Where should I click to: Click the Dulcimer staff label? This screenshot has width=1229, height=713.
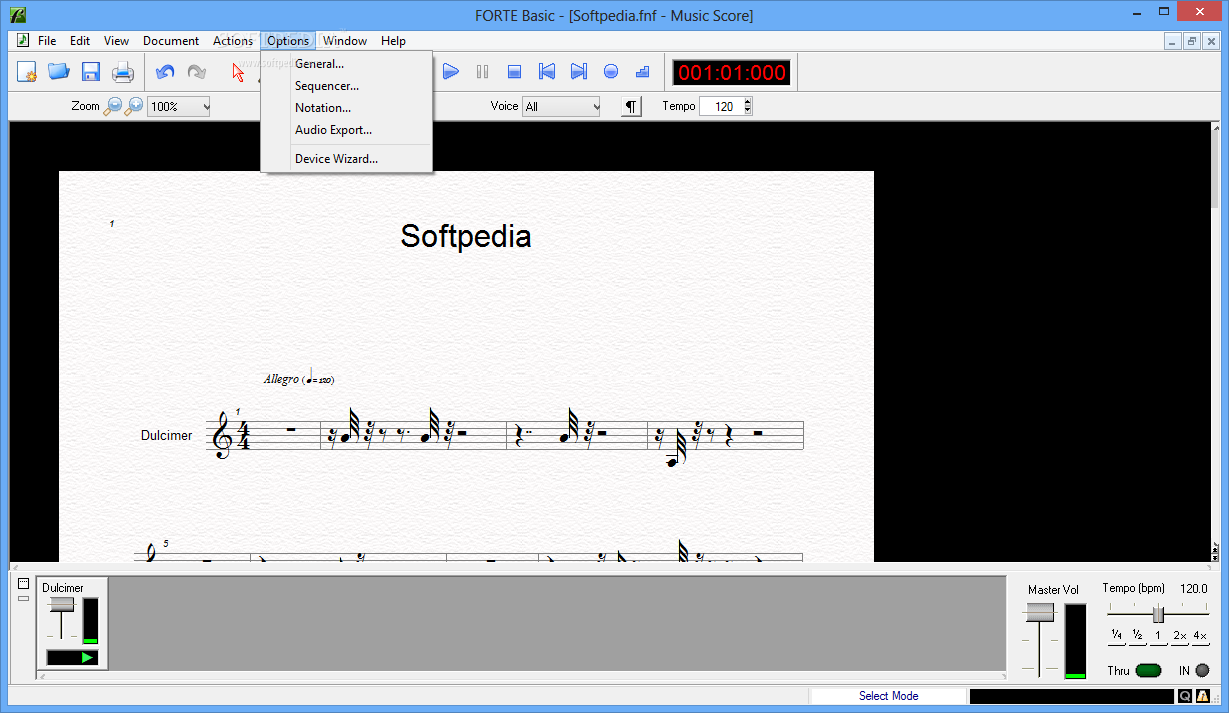(x=166, y=436)
